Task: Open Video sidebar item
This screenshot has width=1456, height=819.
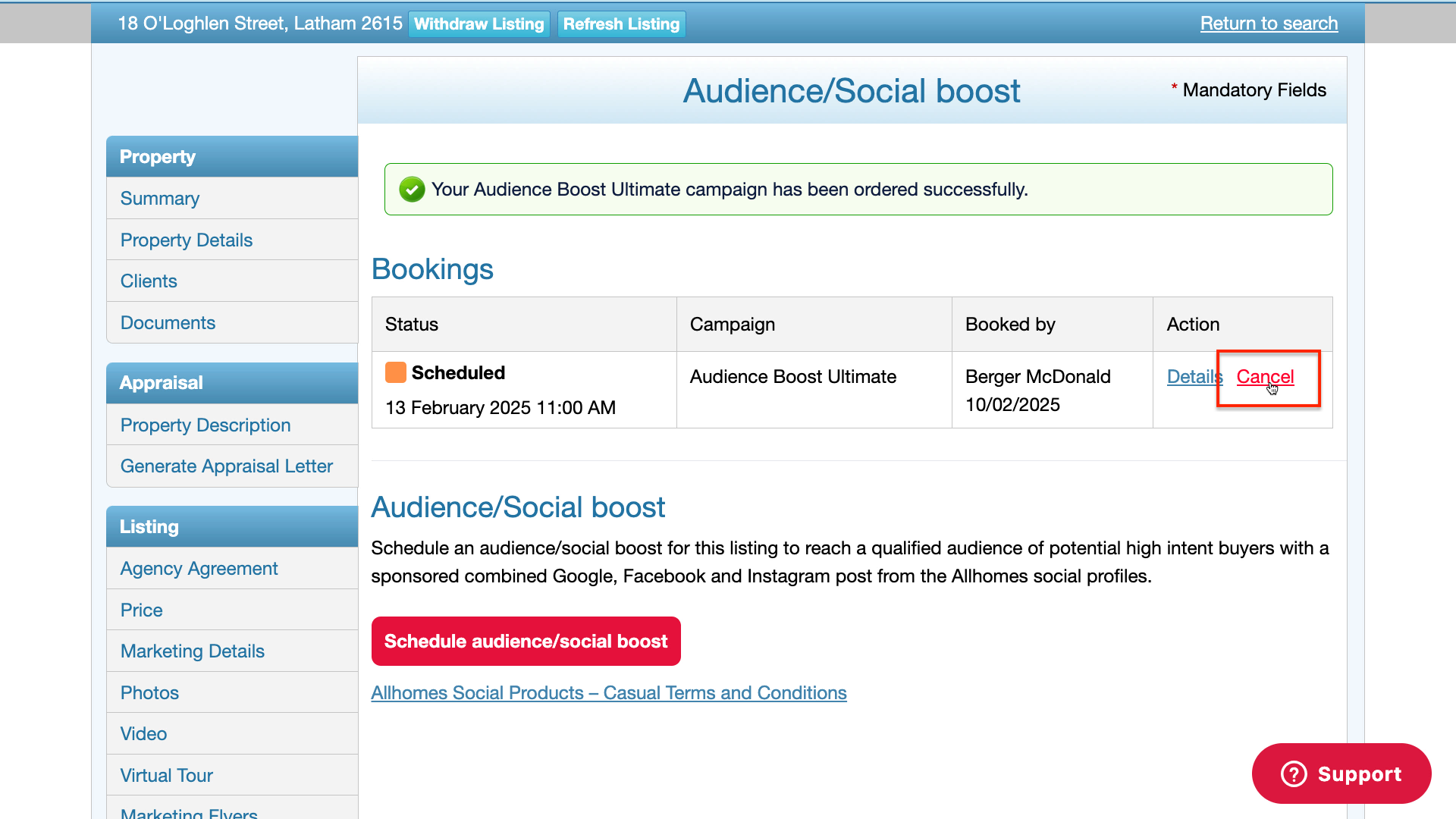Action: tap(232, 734)
